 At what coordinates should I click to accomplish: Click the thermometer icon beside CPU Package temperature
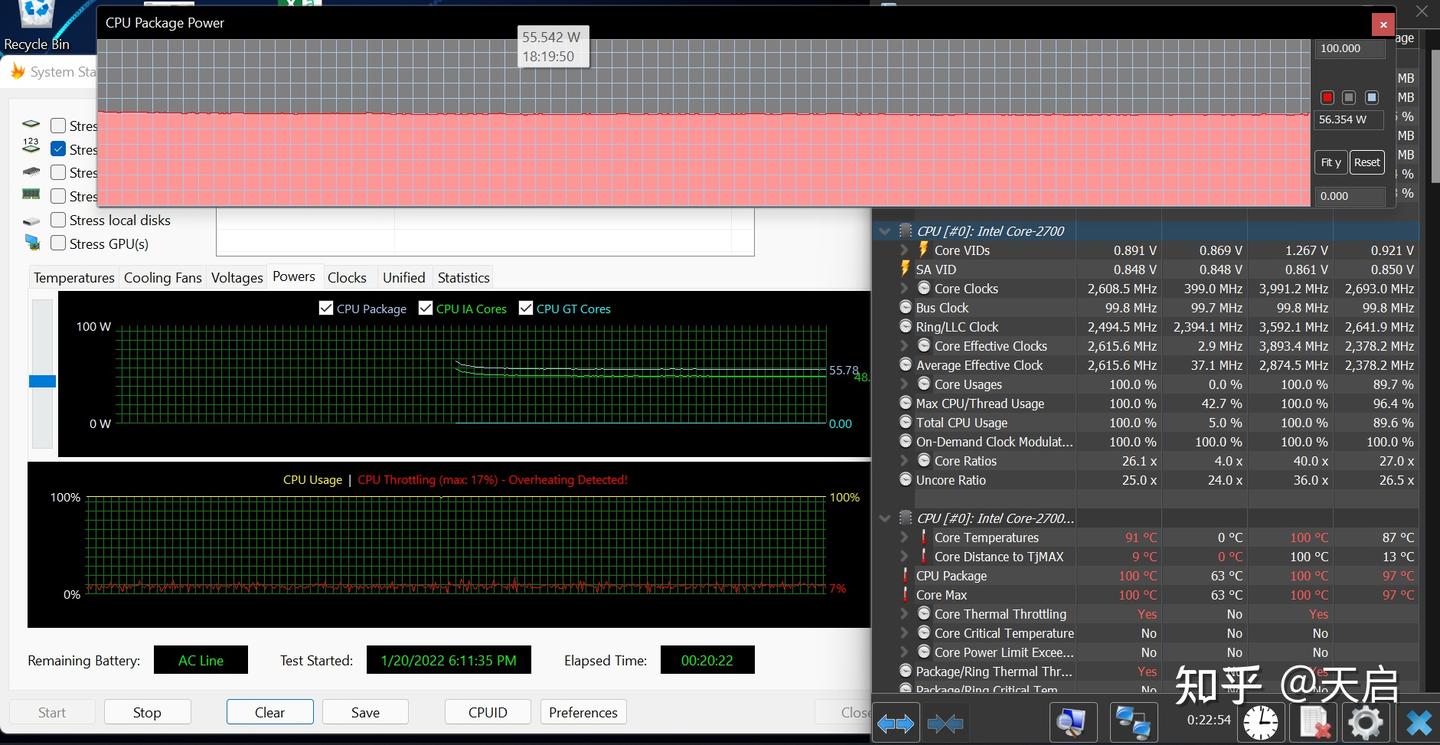coord(906,576)
